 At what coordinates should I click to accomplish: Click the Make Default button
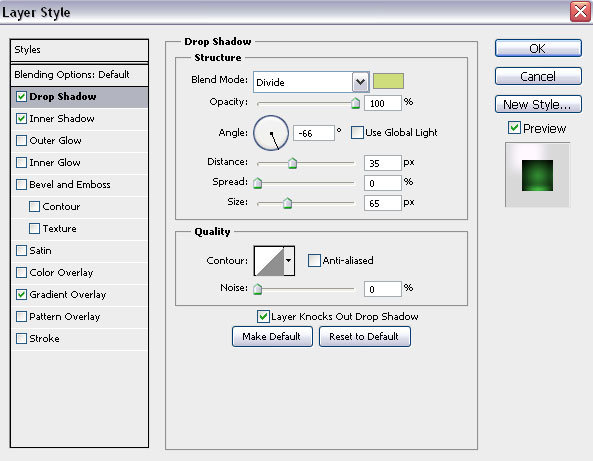tap(272, 336)
